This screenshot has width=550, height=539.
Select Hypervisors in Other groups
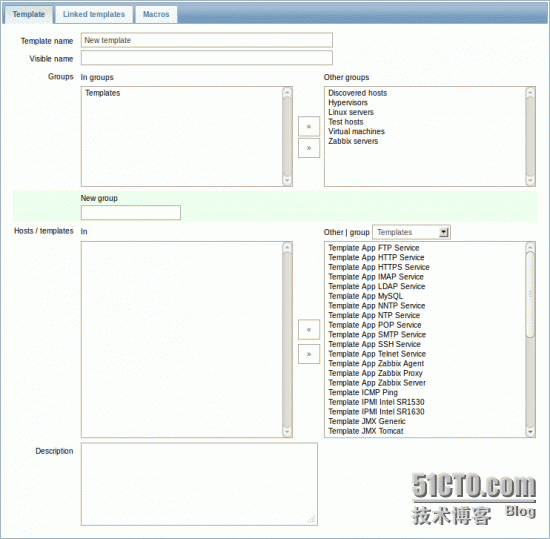pyautogui.click(x=348, y=102)
